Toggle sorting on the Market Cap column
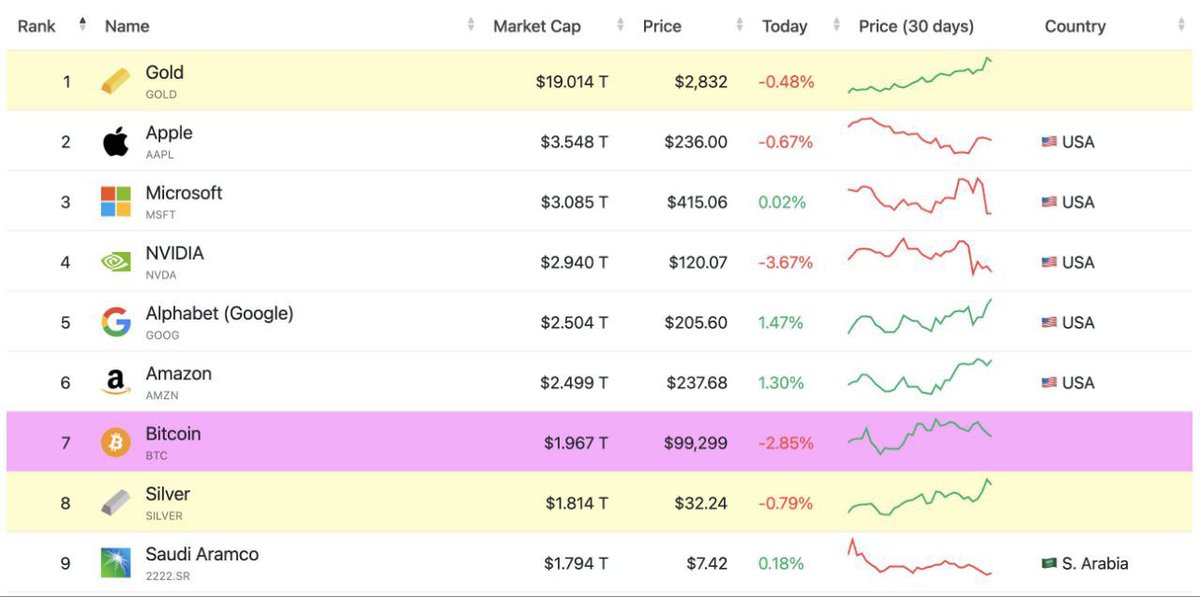The height and width of the screenshot is (597, 1200). pyautogui.click(x=619, y=25)
